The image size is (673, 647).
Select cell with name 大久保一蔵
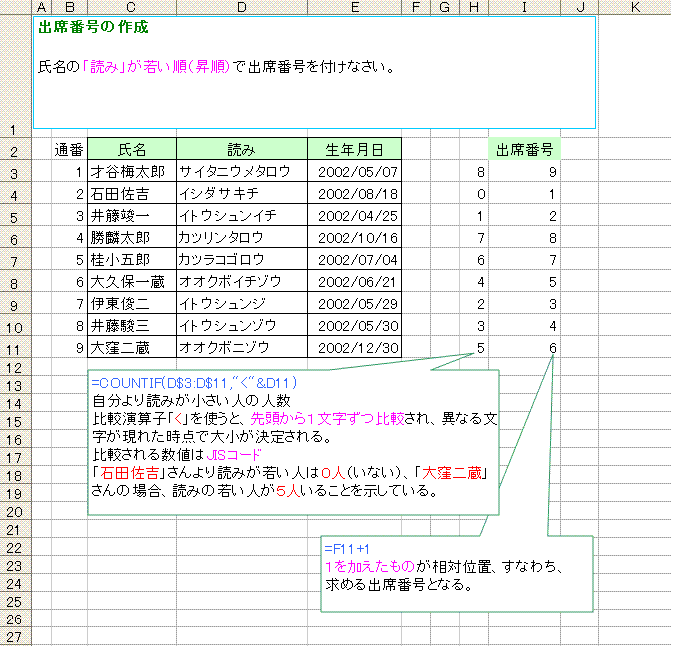point(132,281)
